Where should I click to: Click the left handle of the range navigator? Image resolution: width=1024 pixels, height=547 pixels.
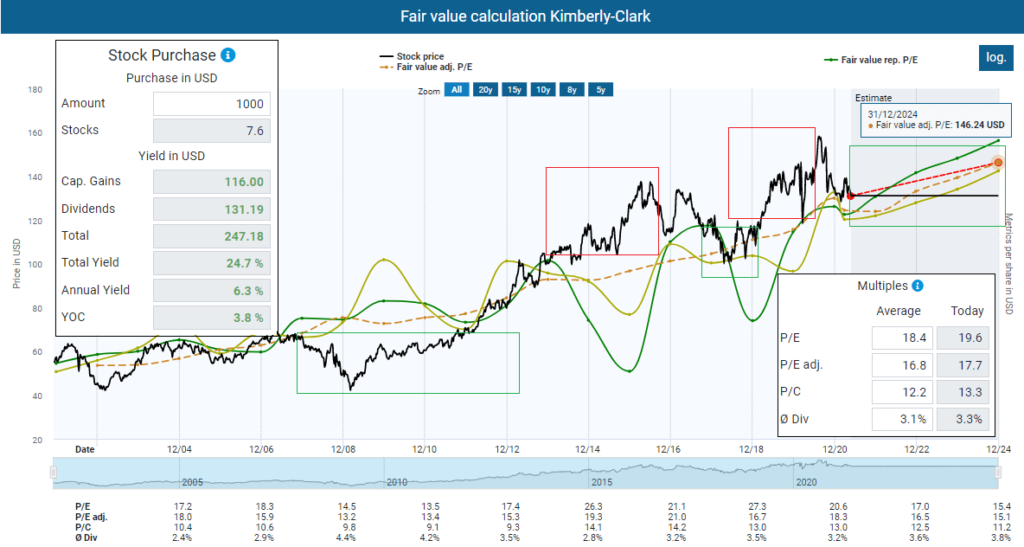(54, 473)
